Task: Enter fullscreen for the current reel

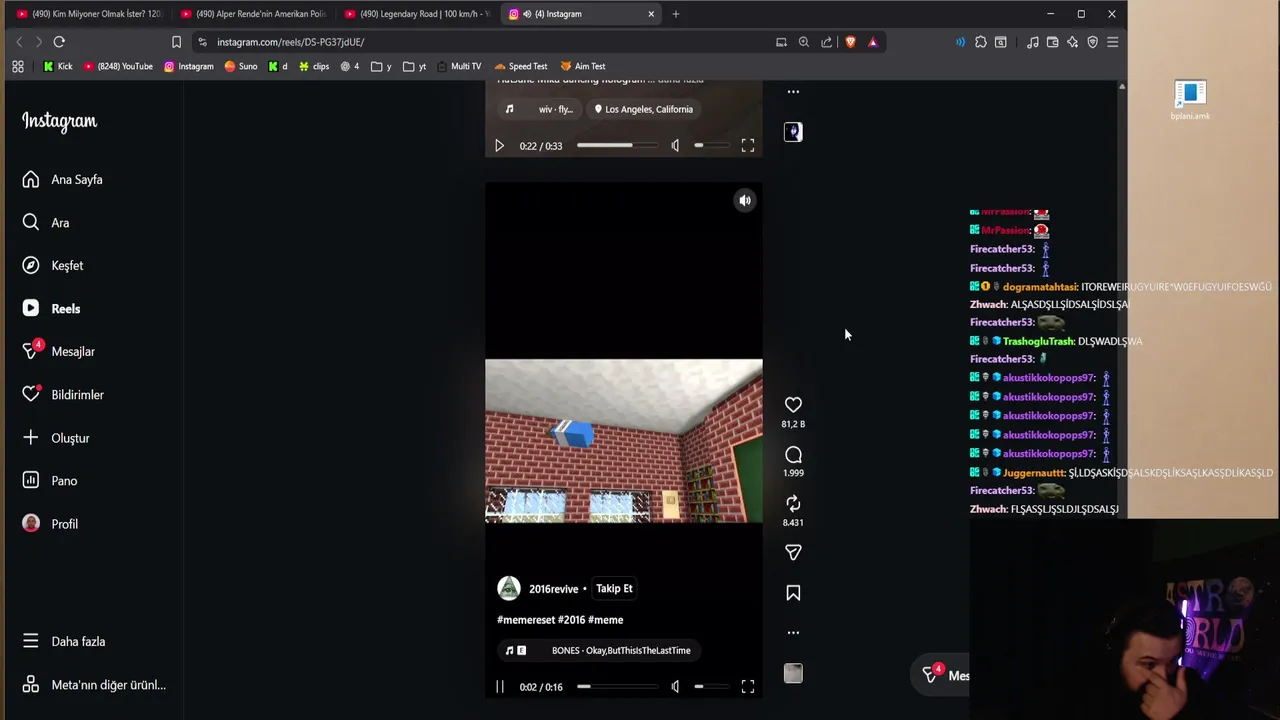Action: tap(748, 687)
